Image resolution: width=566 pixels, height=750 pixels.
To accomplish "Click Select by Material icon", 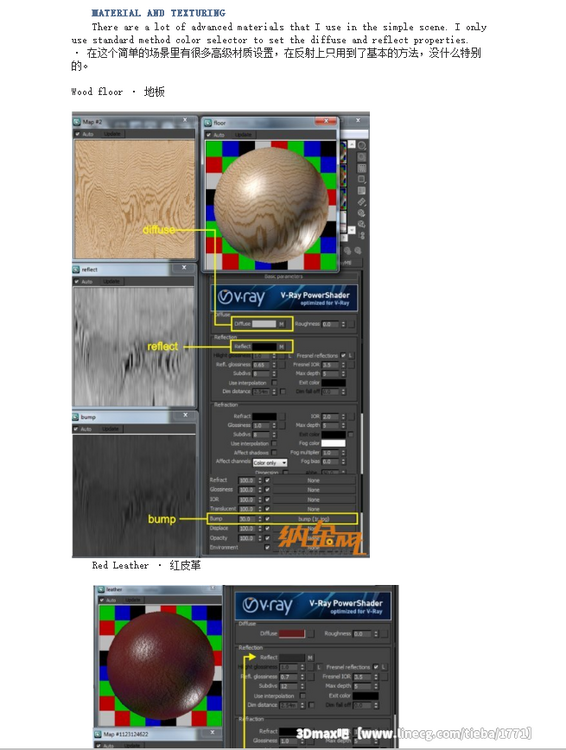I will (362, 224).
